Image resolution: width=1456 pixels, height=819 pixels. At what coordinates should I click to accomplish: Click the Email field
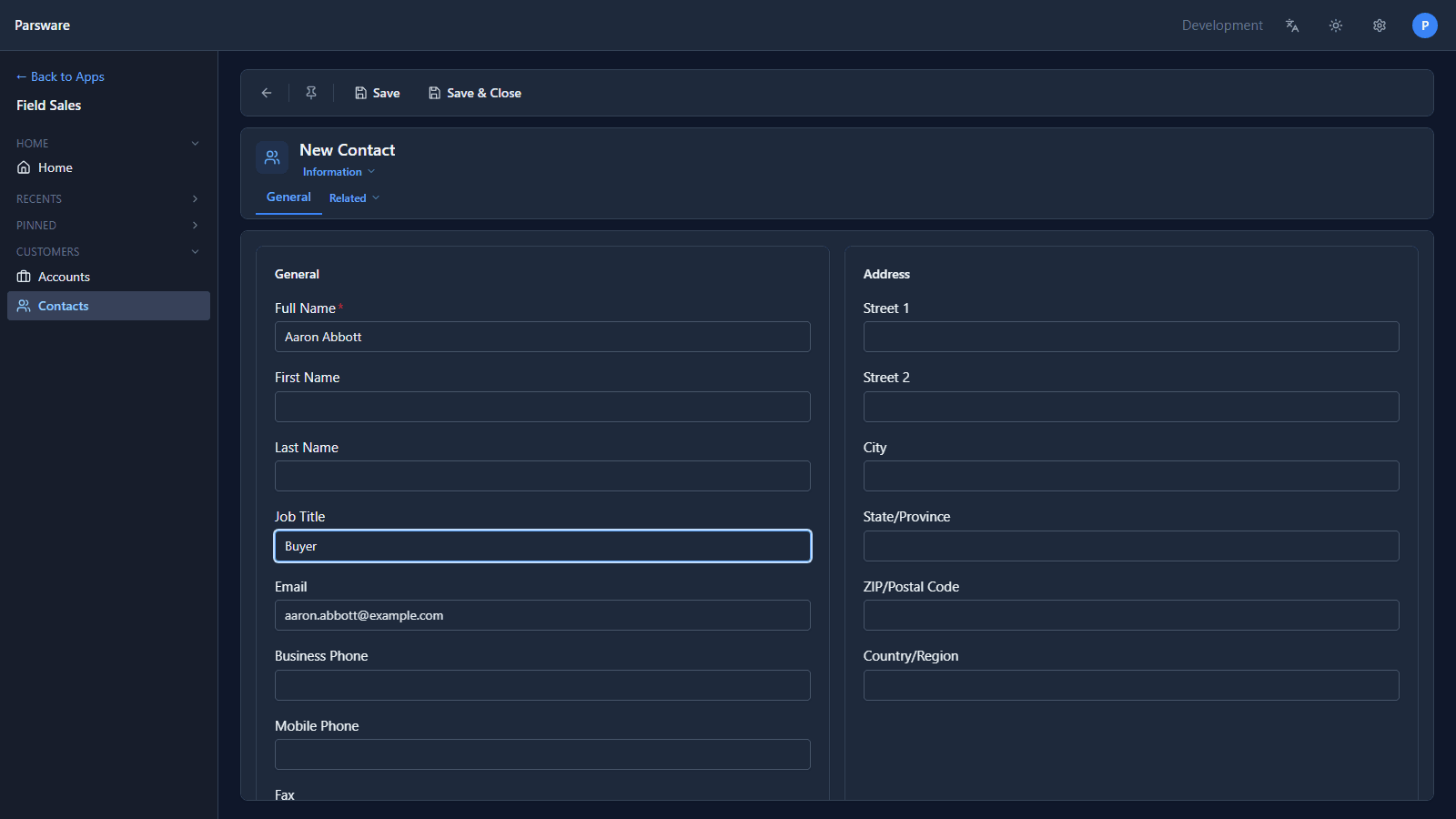(x=542, y=615)
